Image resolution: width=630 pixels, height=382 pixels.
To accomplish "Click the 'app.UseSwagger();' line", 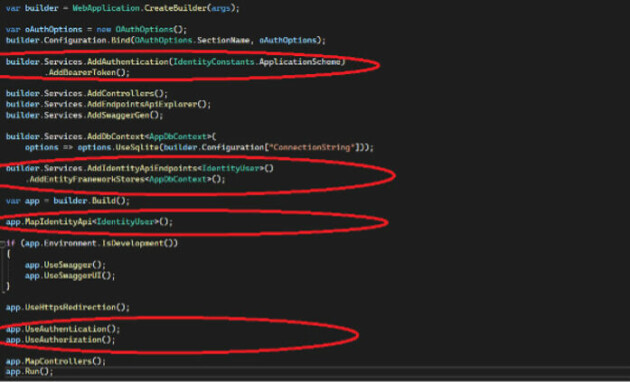I will [x=65, y=265].
